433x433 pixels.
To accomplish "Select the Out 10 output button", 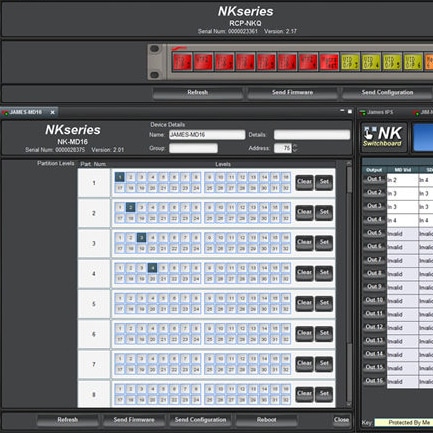I will click(374, 300).
